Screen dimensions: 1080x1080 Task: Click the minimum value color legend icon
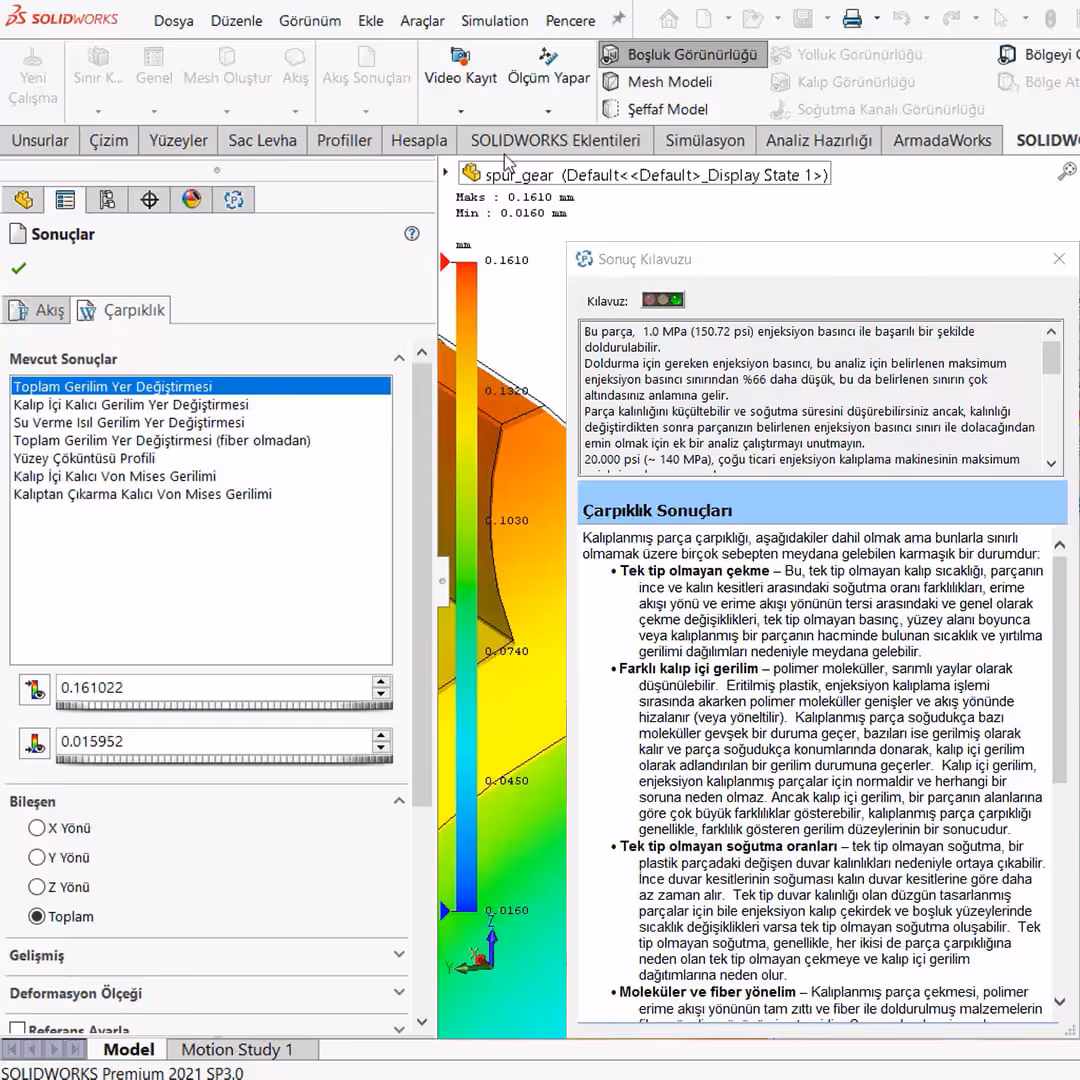point(34,743)
